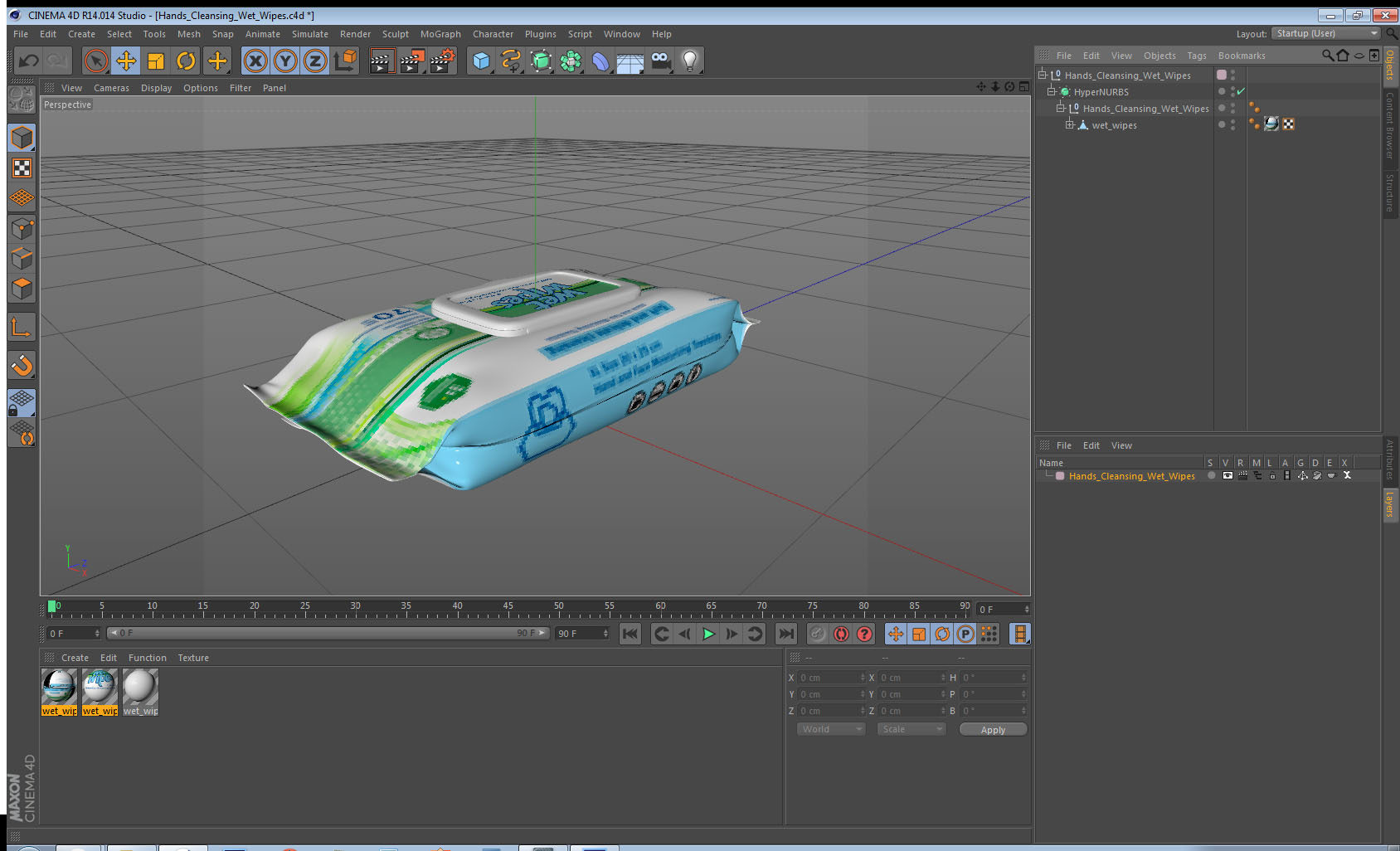Switch to Model mode in left toolbar
1400x851 pixels.
[22, 138]
